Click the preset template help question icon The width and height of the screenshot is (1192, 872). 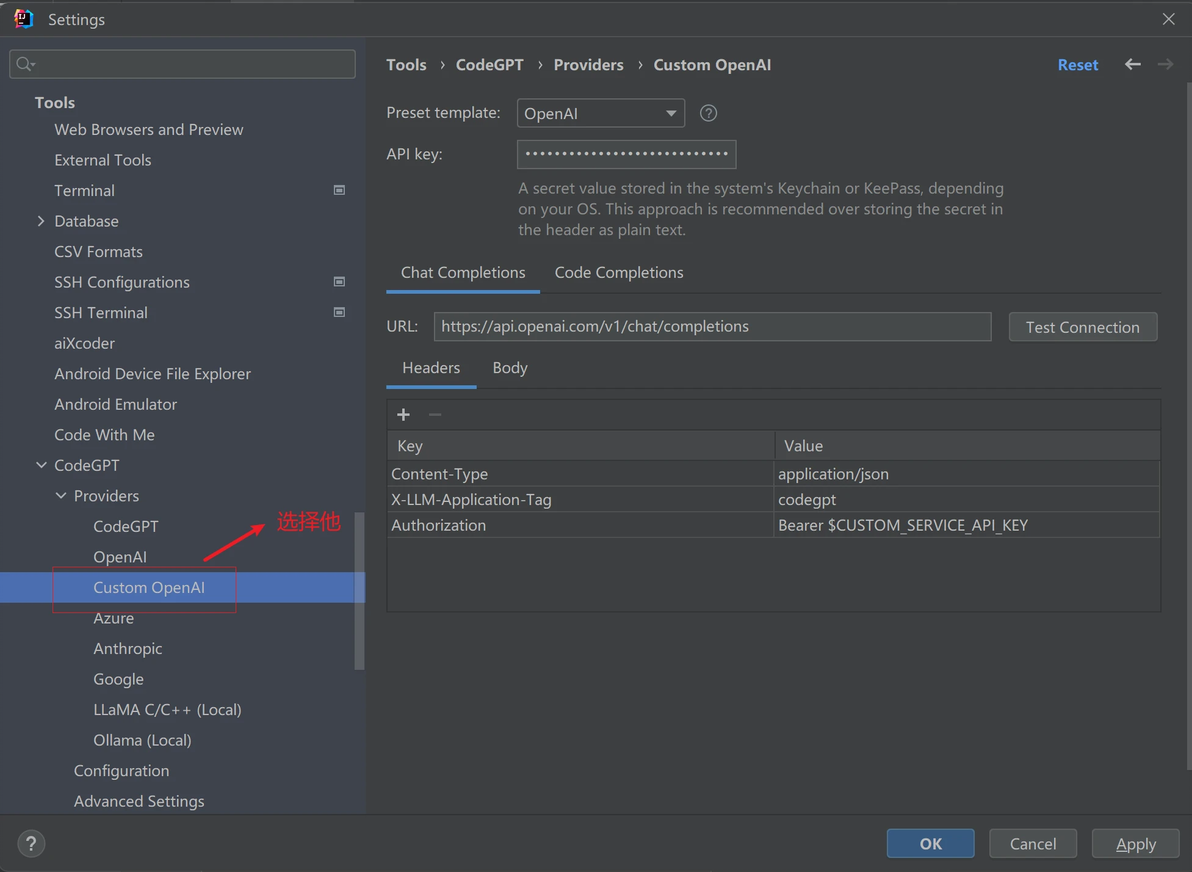(708, 113)
